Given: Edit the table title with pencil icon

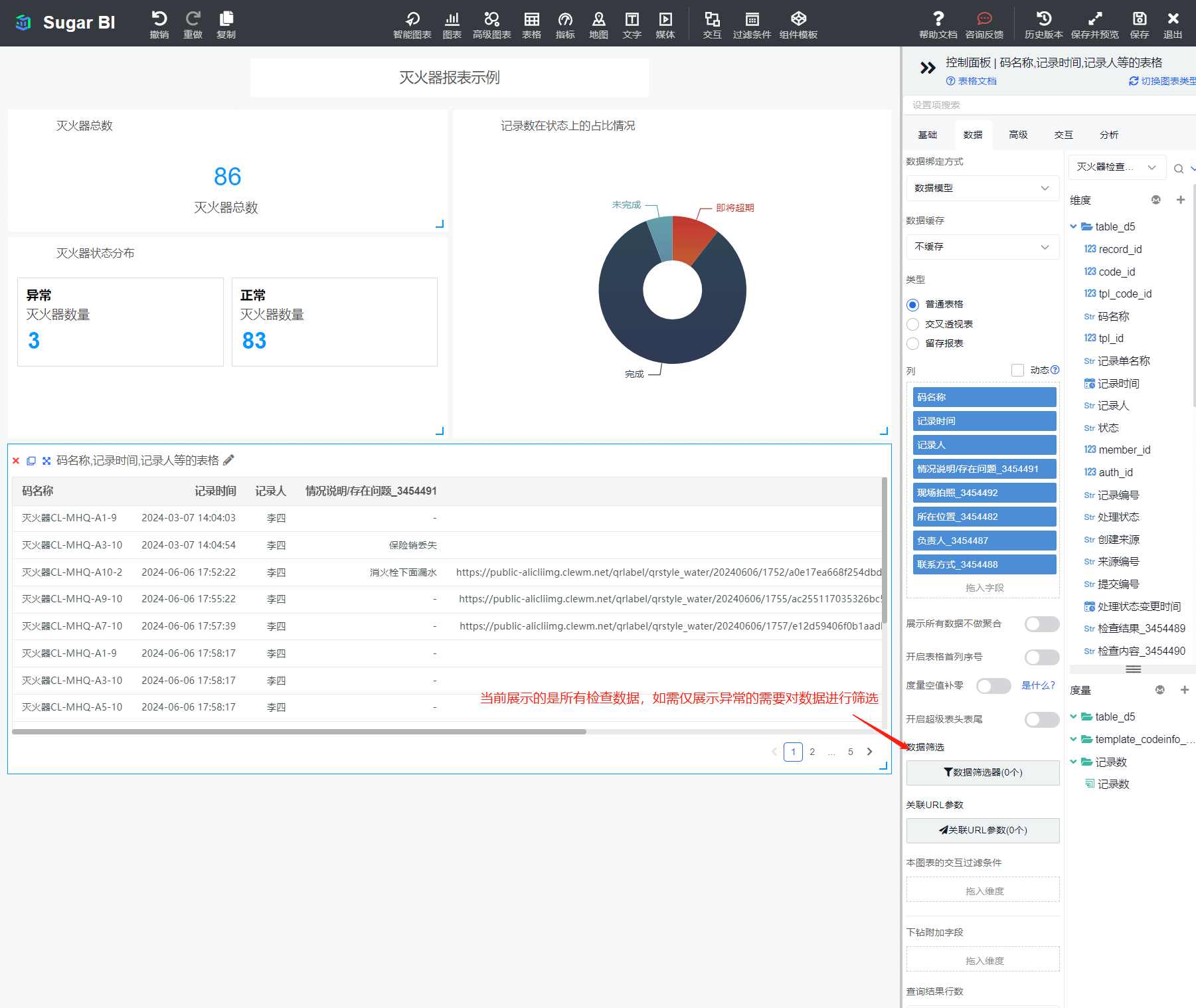Looking at the screenshot, I should [x=229, y=460].
